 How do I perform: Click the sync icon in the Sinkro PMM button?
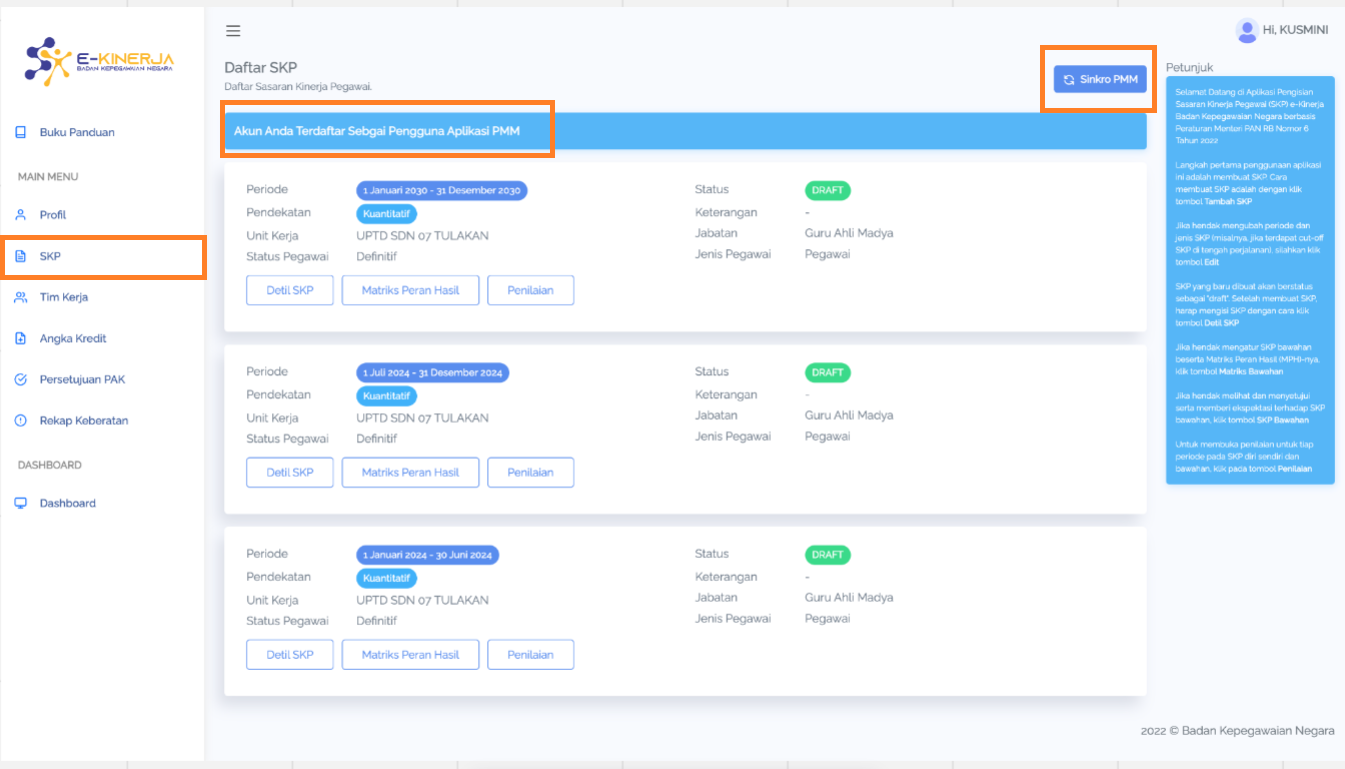click(x=1069, y=79)
